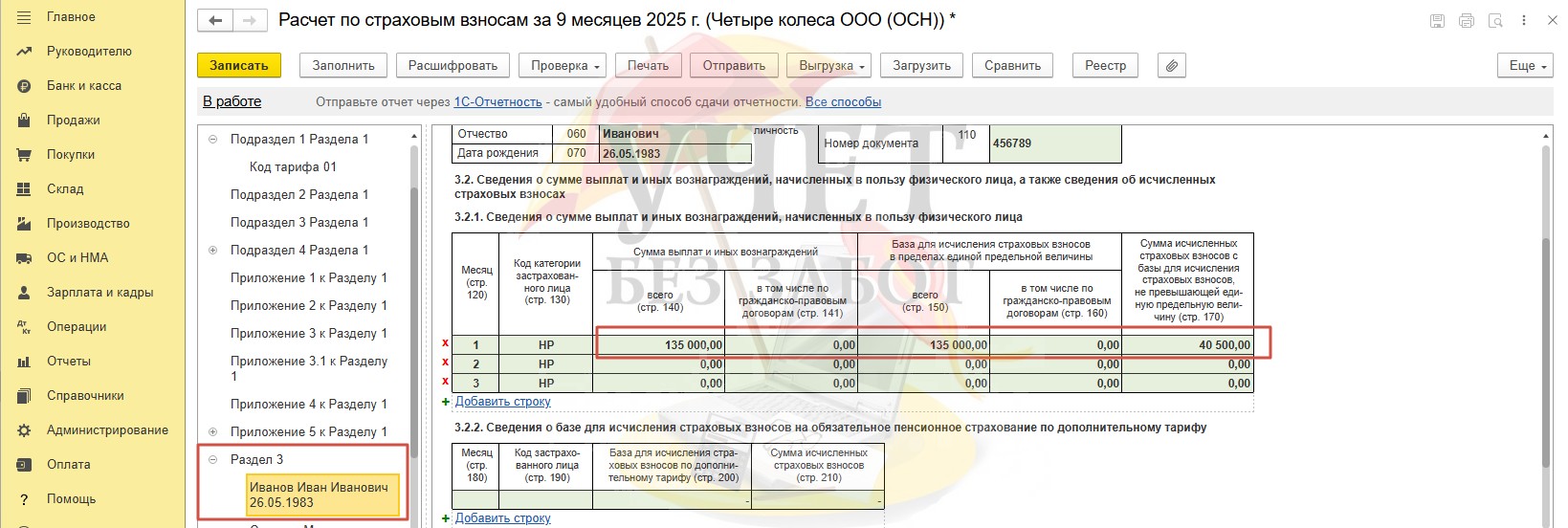1568x528 pixels.
Task: Collapse Подраздел 1 Раздела 1 node
Action: pyautogui.click(x=213, y=139)
